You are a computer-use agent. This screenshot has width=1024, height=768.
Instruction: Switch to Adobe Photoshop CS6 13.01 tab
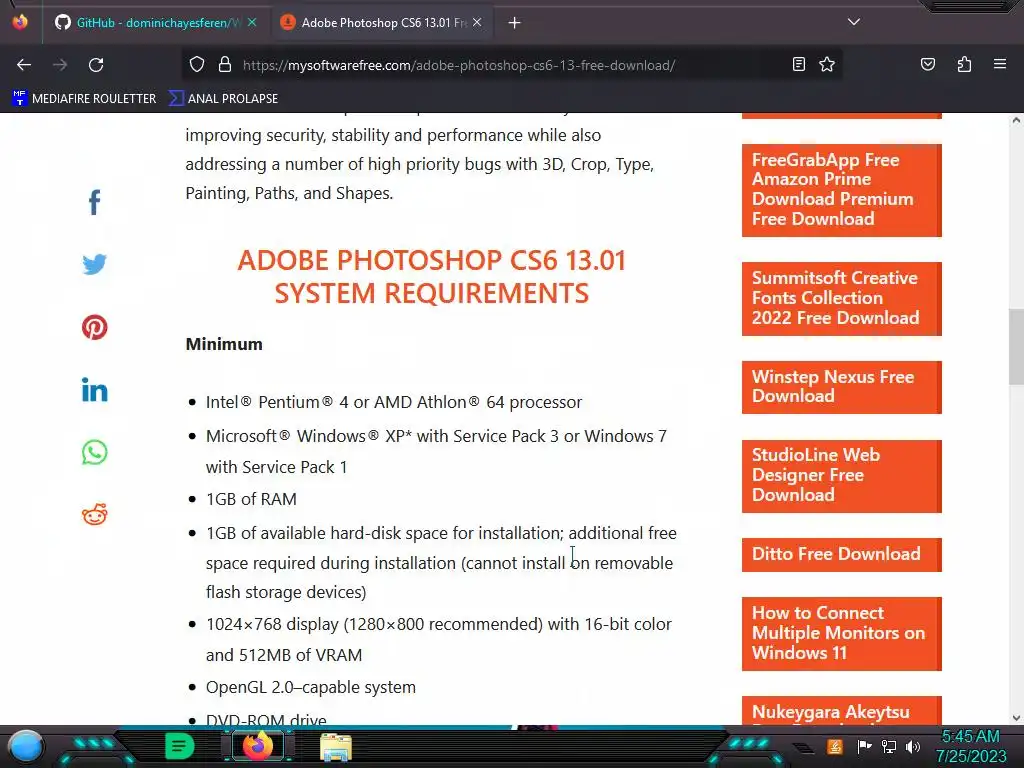point(383,22)
